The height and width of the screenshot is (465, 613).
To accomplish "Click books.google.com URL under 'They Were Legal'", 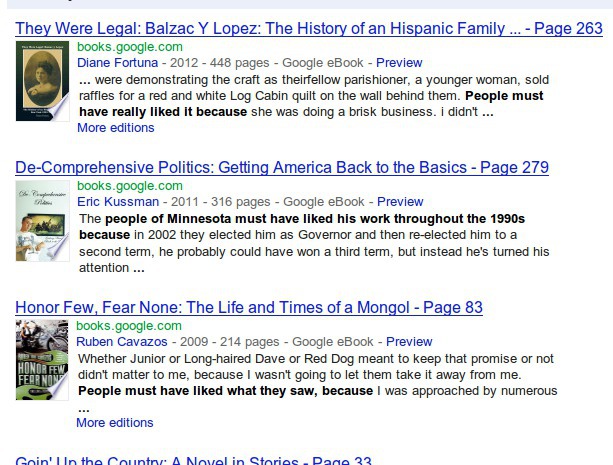I will click(130, 46).
